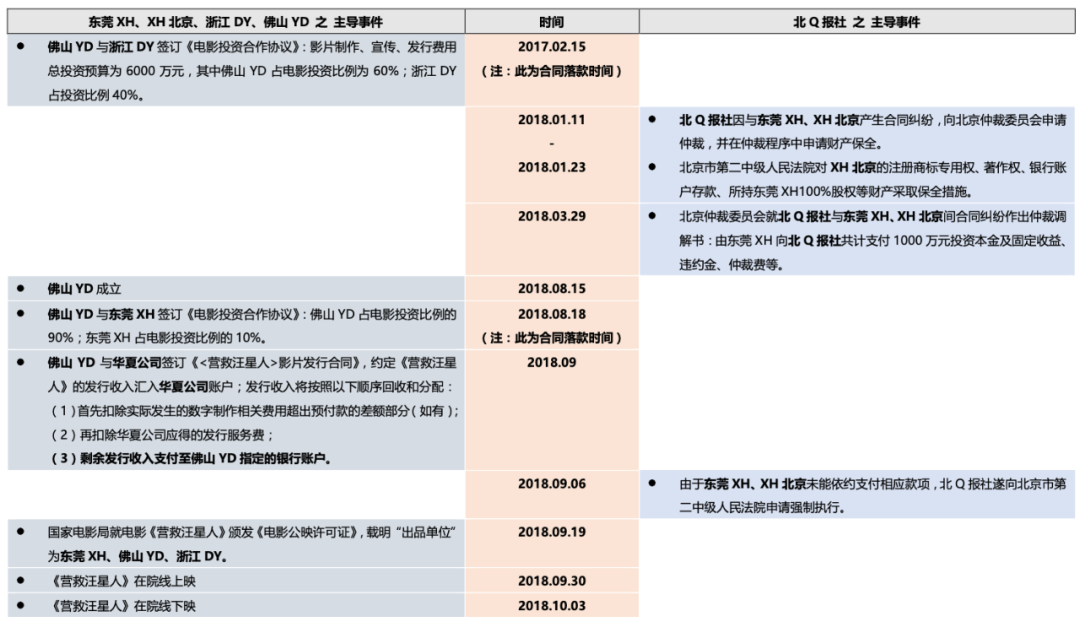Select the date cell 2018.09

pyautogui.click(x=552, y=362)
